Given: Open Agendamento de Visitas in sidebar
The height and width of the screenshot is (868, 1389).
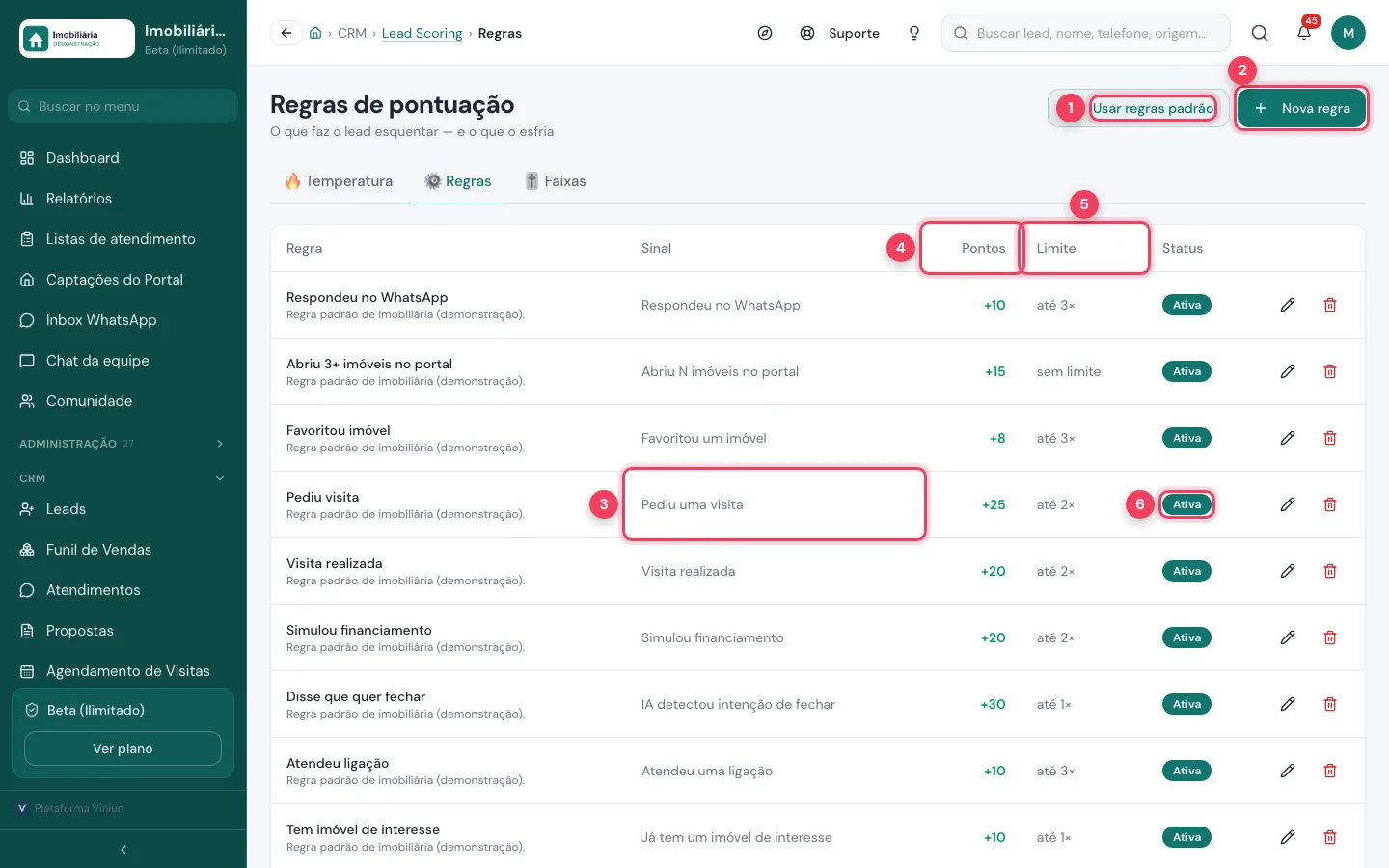Looking at the screenshot, I should [123, 671].
